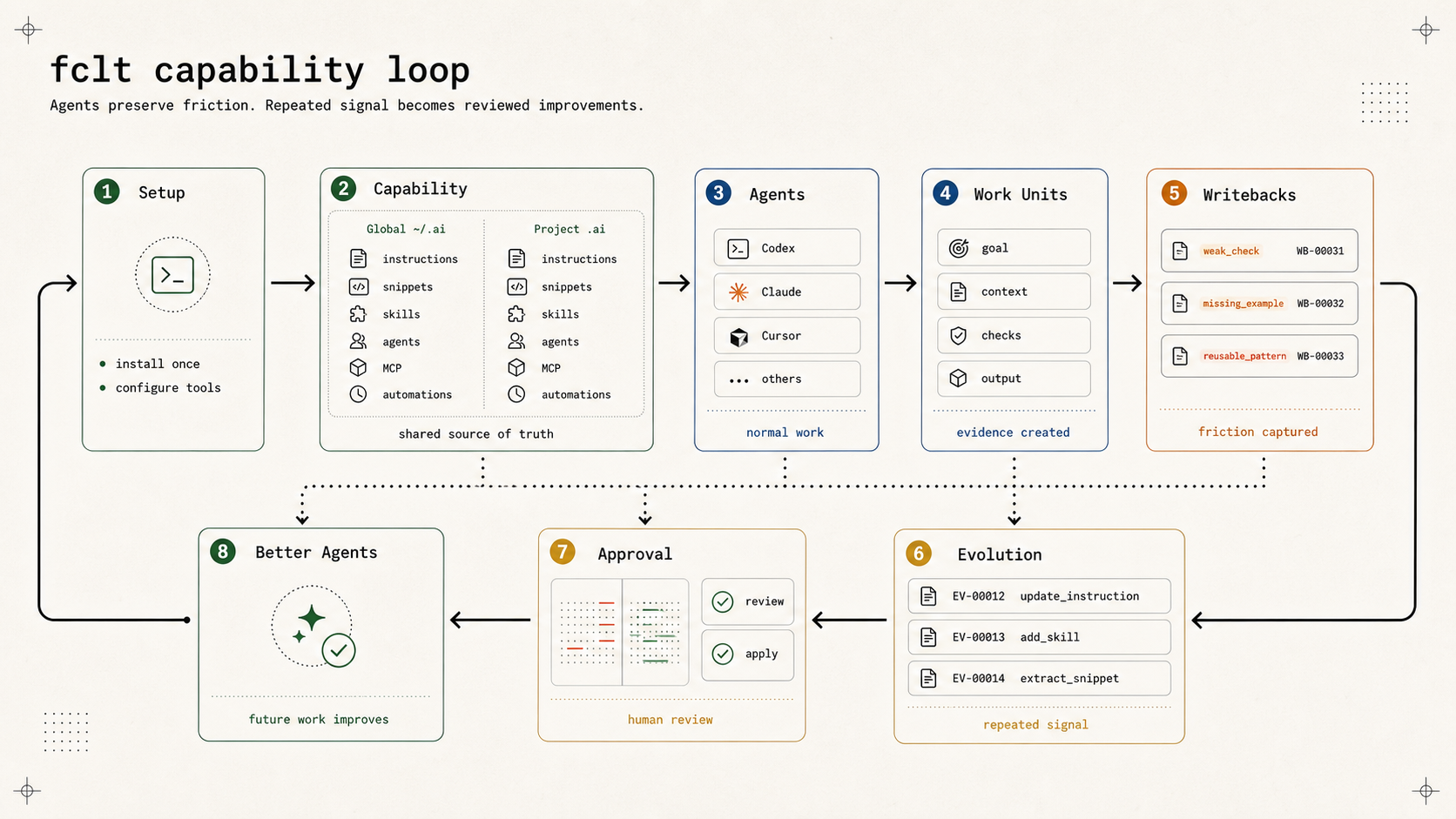Click the document icon beside reusable_pattern
The height and width of the screenshot is (819, 1456).
[x=1180, y=356]
